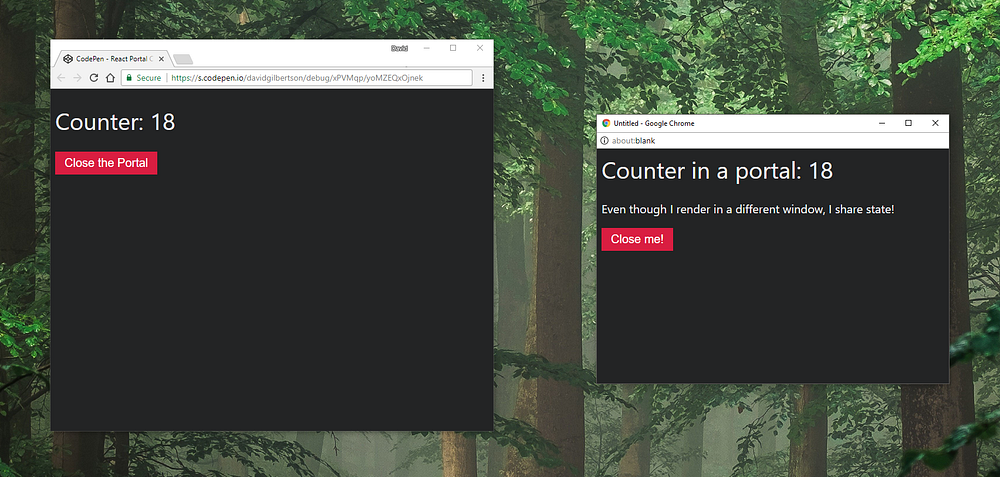The width and height of the screenshot is (1000, 477).
Task: Close the CodePen React Portal tab
Action: (x=161, y=59)
